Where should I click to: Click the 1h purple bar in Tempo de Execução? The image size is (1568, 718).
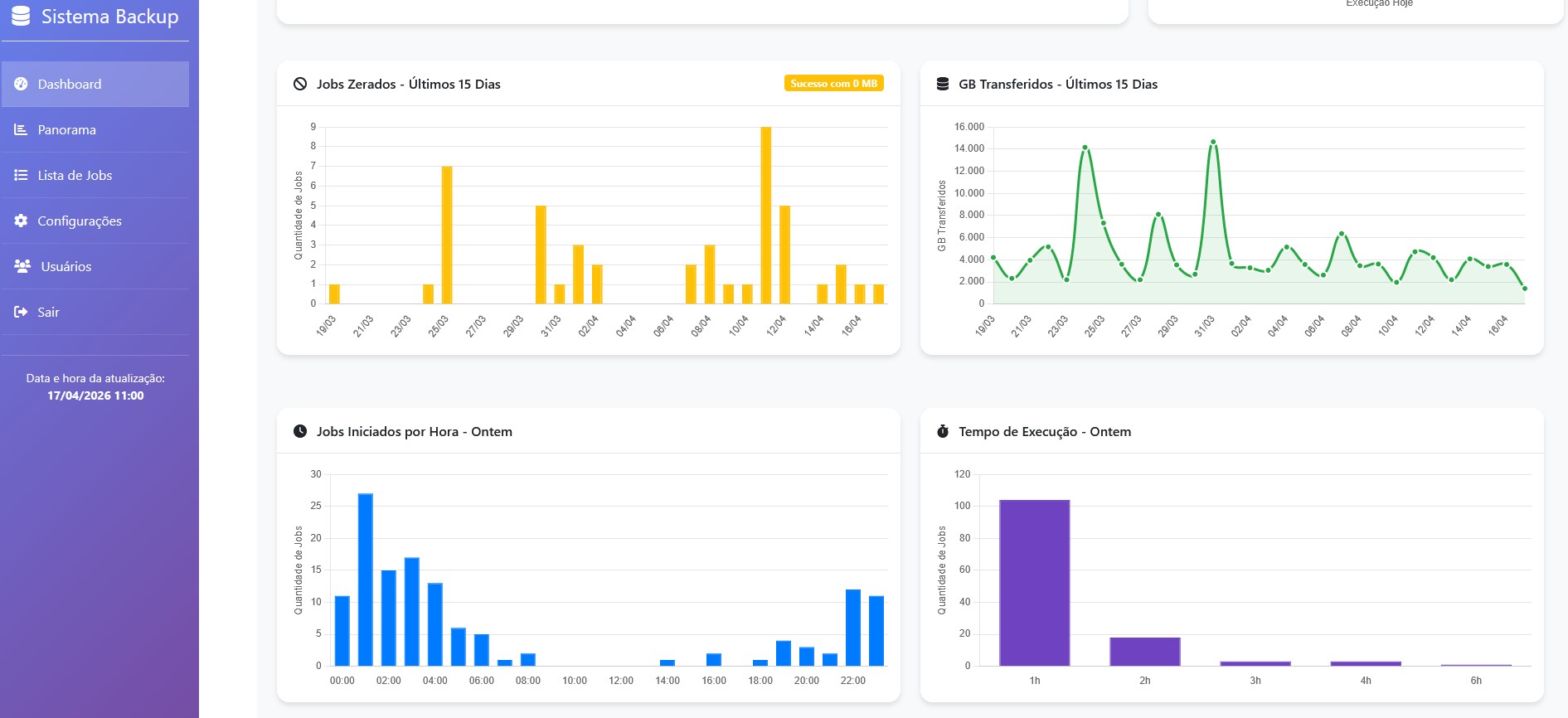click(x=1035, y=583)
